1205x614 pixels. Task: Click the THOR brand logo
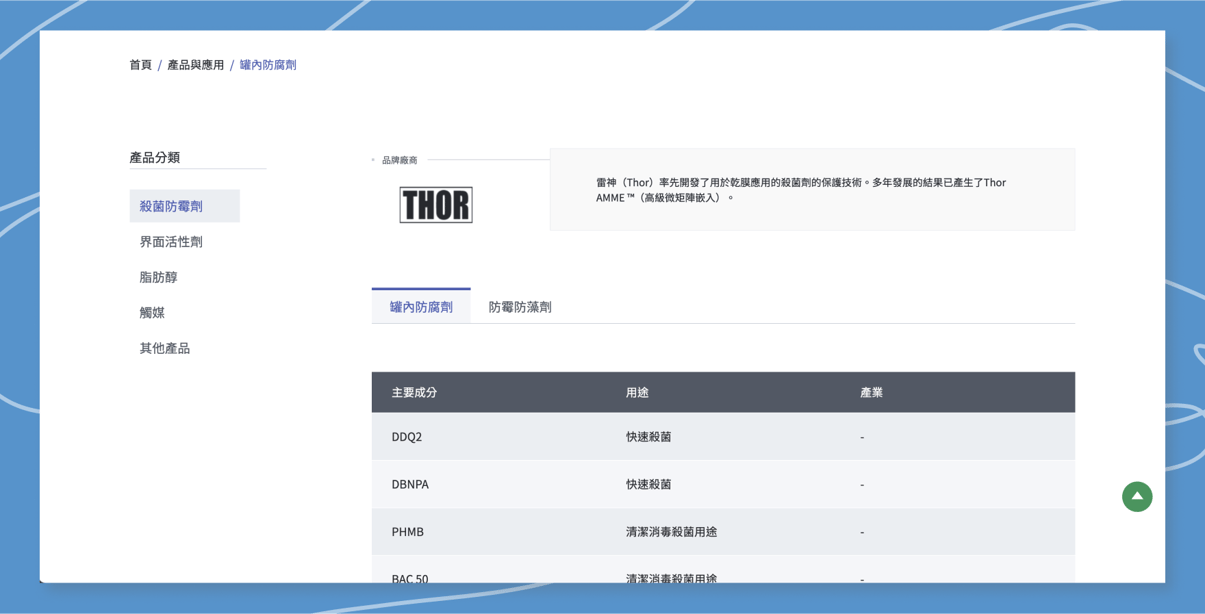point(435,205)
